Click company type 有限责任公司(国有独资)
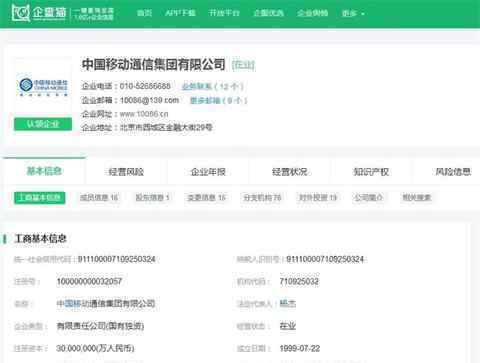This screenshot has height=363, width=480. click(100, 326)
